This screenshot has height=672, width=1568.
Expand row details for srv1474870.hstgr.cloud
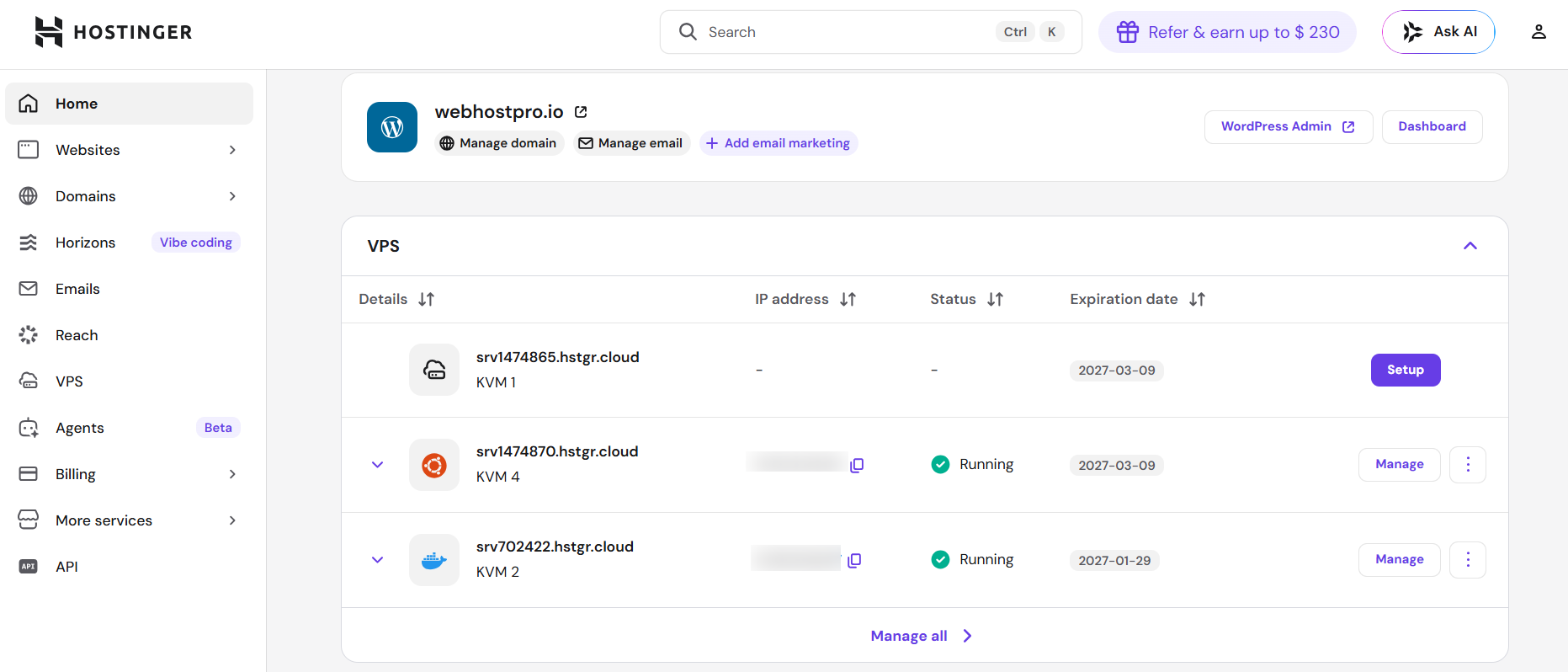coord(378,465)
